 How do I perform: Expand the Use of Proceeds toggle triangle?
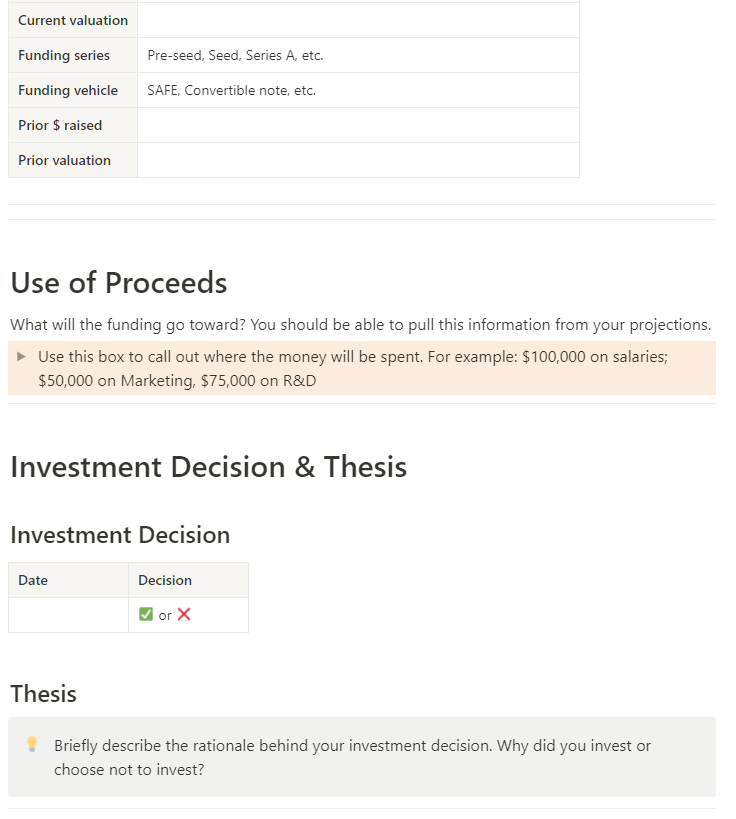tap(21, 357)
